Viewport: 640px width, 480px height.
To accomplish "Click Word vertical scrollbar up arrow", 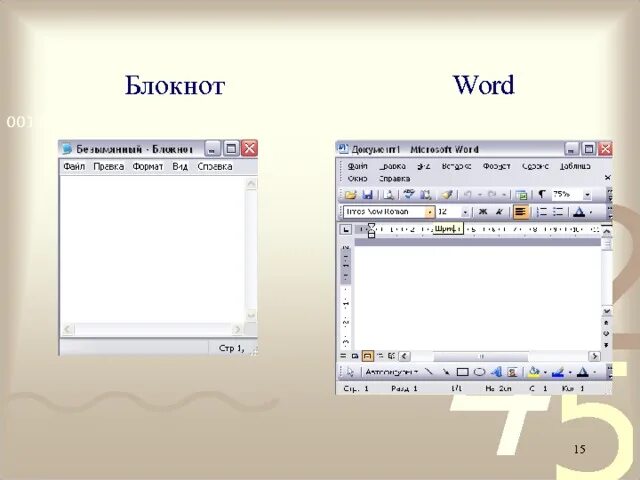I will [x=607, y=231].
